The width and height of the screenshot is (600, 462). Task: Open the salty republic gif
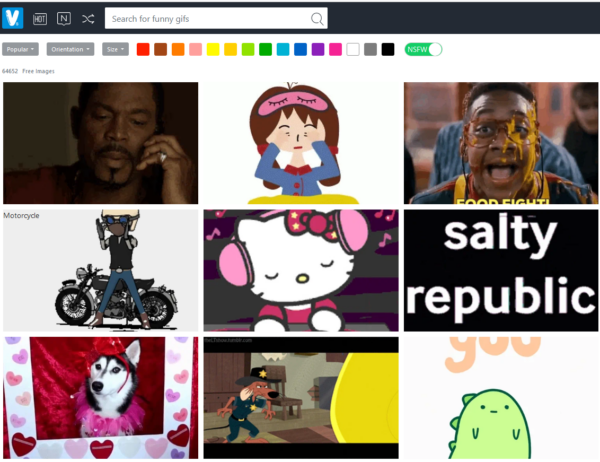point(500,270)
